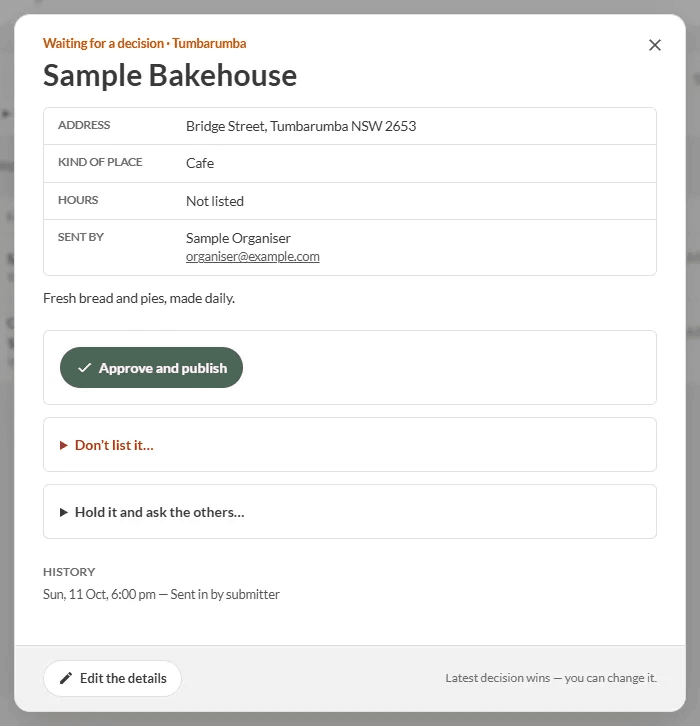Click the address Bridge Street, Tumbarumba NSW 2653
The width and height of the screenshot is (700, 726).
[x=301, y=126]
